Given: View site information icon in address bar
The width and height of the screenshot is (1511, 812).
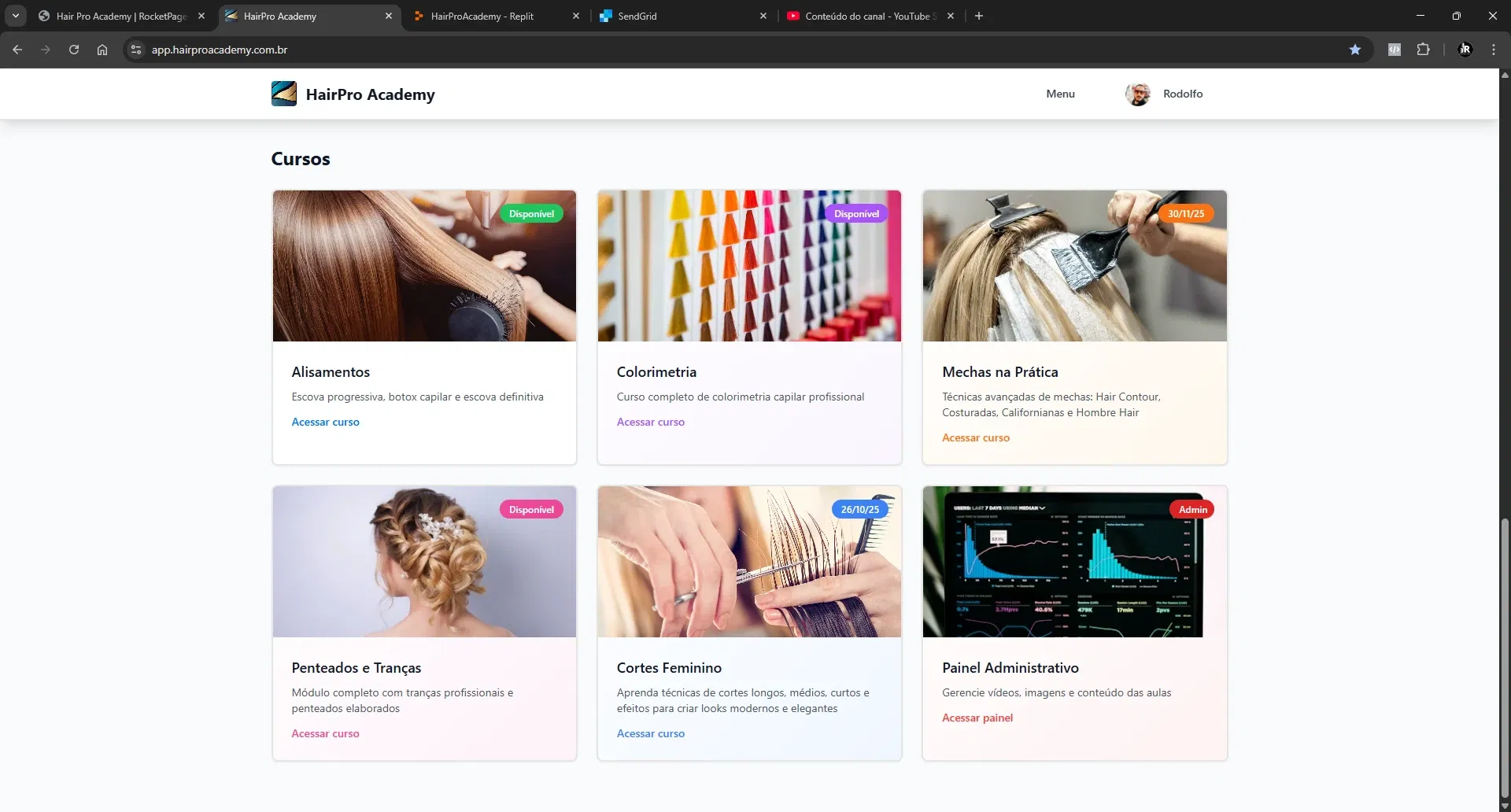Looking at the screenshot, I should point(136,50).
